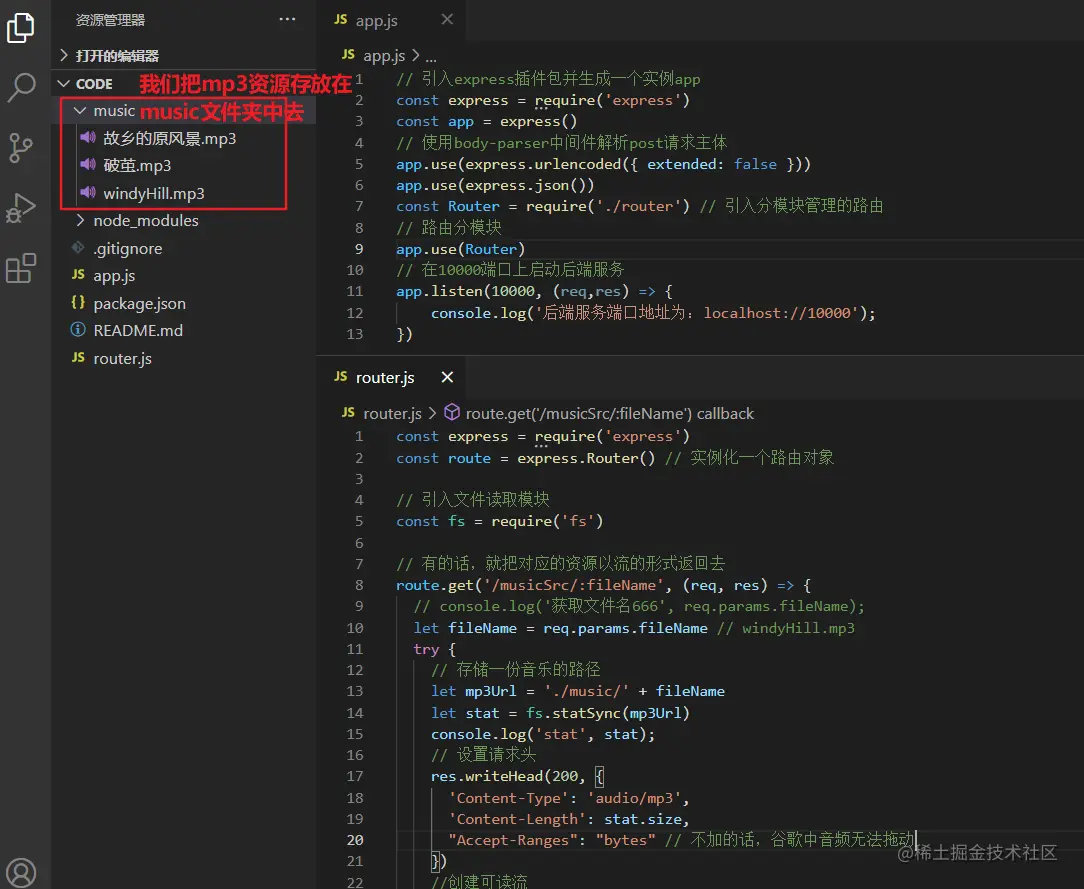1084x889 pixels.
Task: Switch to the app.js tab
Action: coord(376,20)
